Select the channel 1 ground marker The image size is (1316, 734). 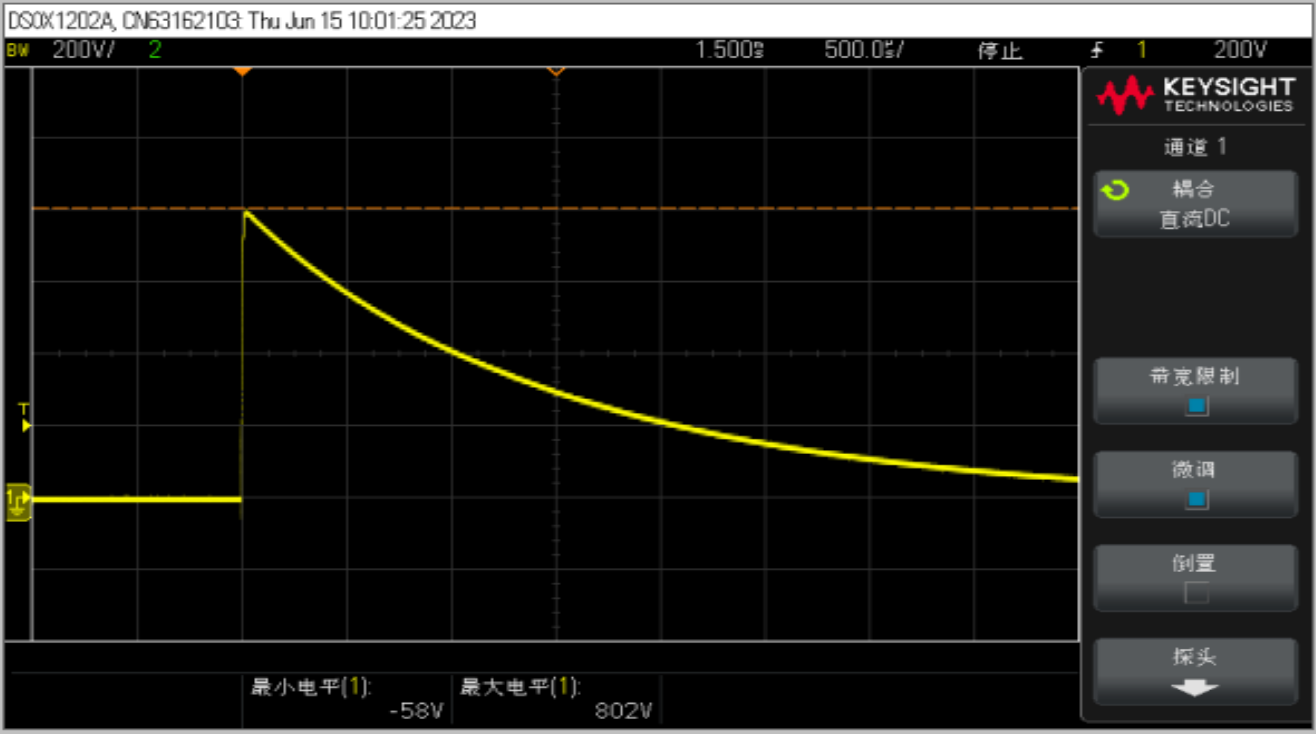click(18, 501)
